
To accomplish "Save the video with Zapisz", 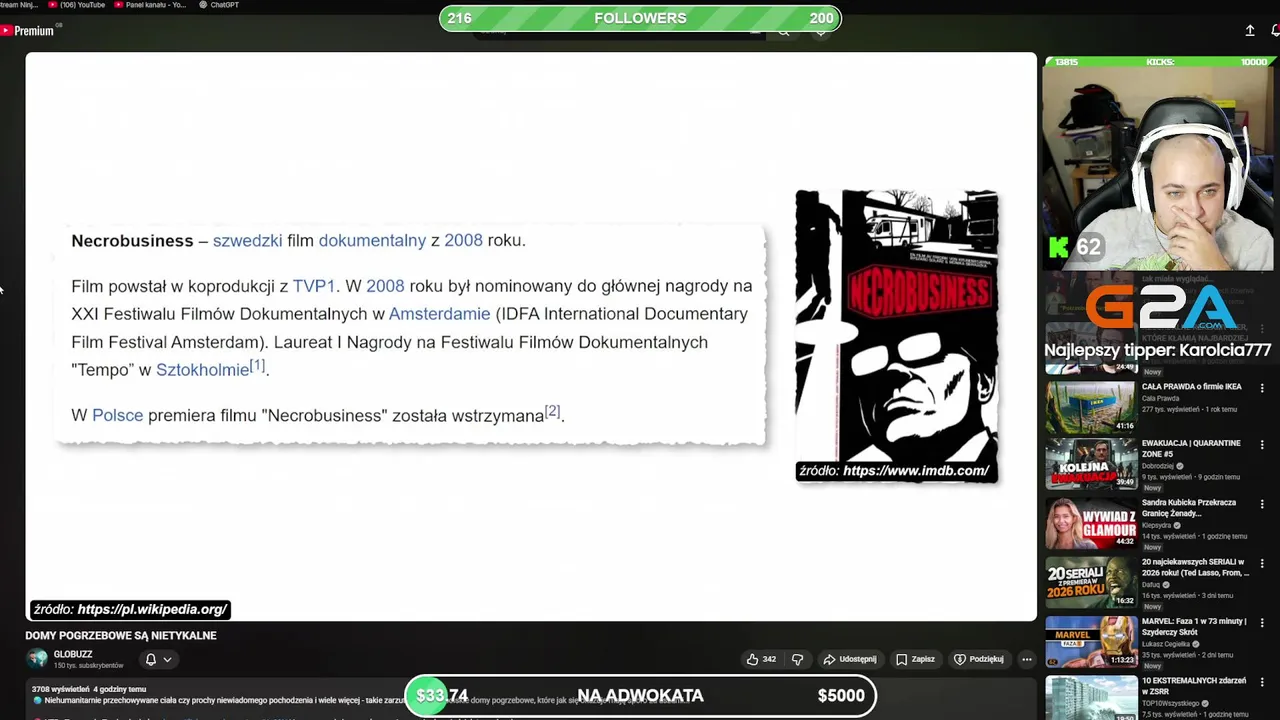I will coord(915,660).
